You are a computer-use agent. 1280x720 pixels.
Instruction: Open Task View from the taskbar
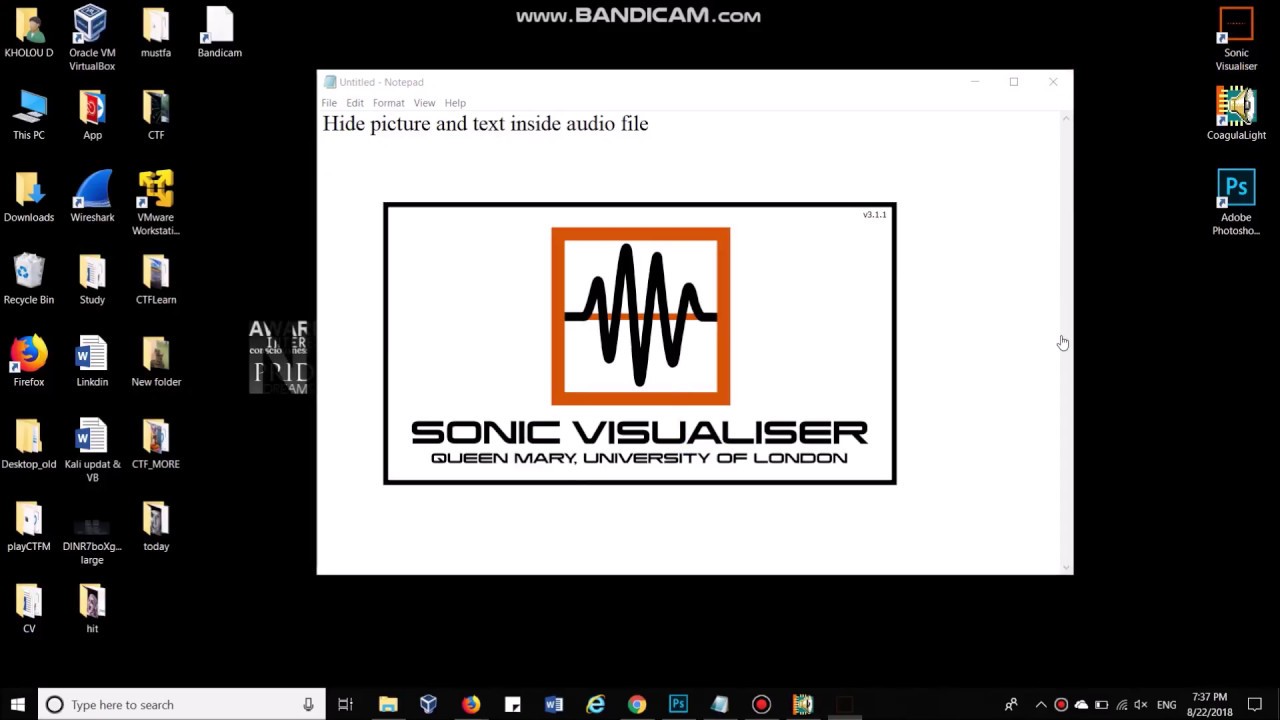(x=345, y=704)
